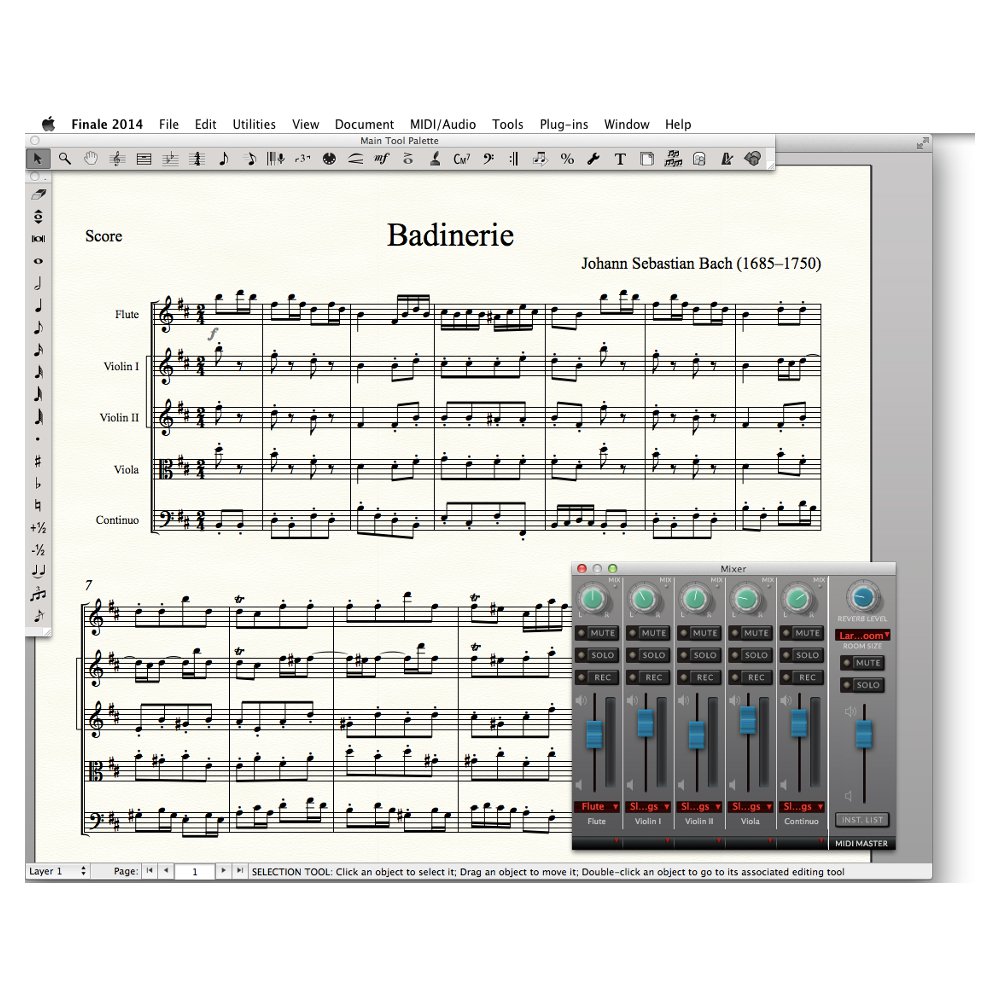Select the Page Layout tool
The image size is (1000, 1000).
(x=647, y=159)
